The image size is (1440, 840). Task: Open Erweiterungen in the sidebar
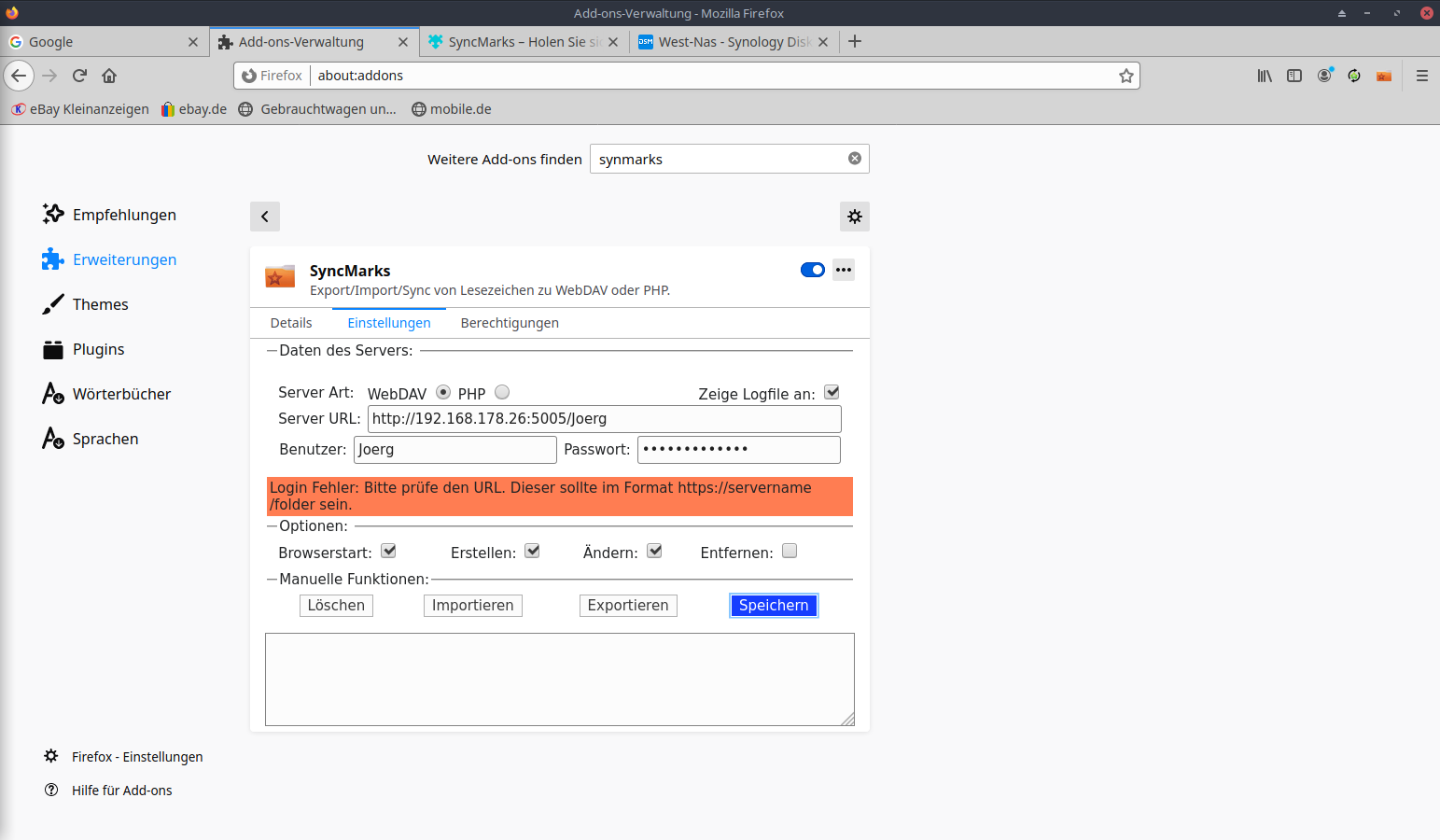click(x=109, y=259)
